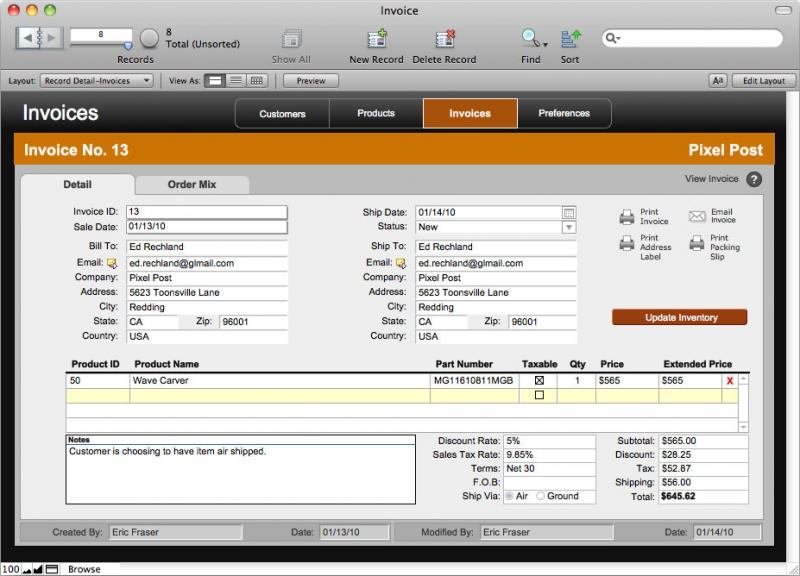Select the Ground shipping radio button

click(x=541, y=496)
